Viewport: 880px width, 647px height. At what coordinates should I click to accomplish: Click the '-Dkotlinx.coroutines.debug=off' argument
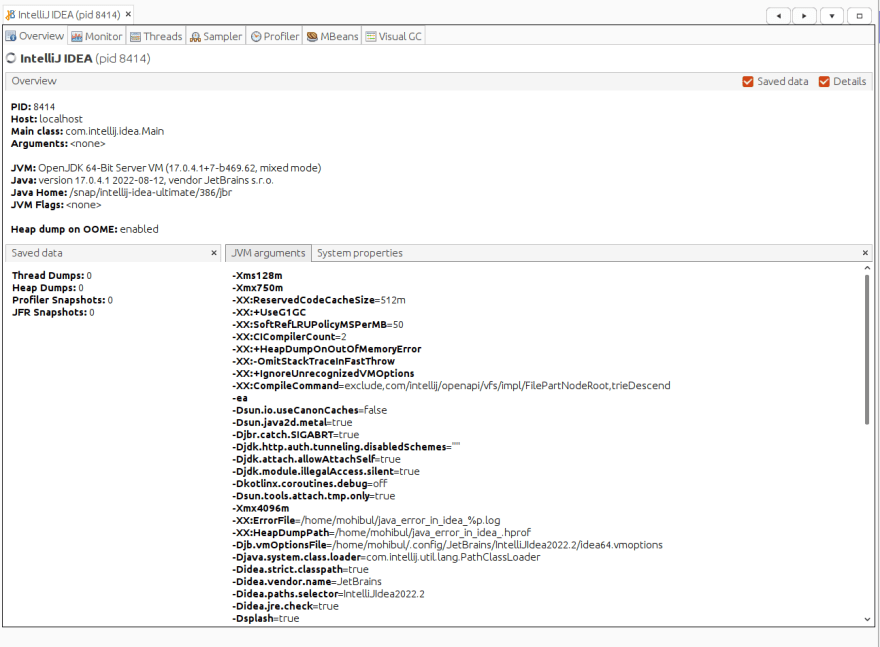[x=310, y=484]
